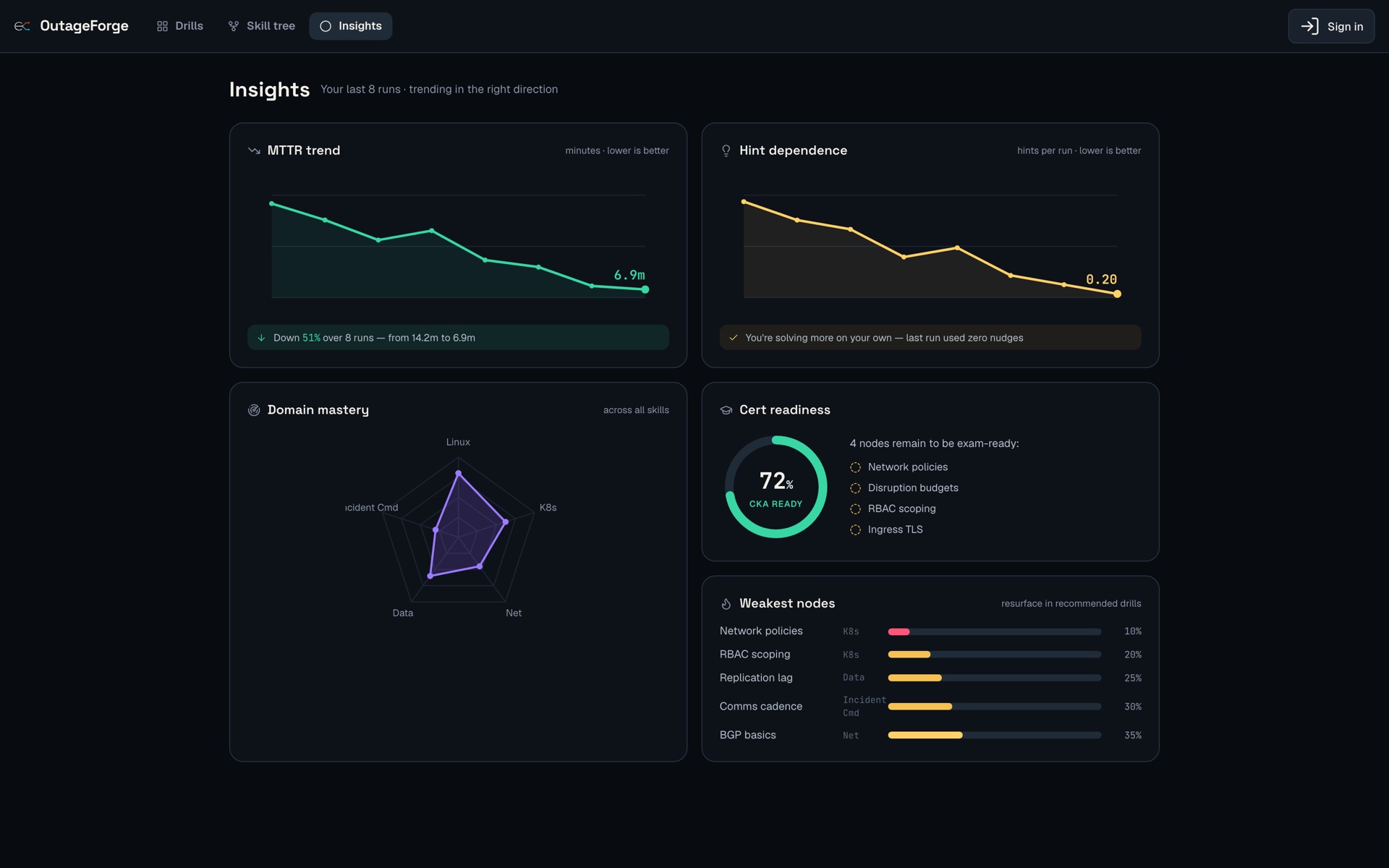Click the final hint data point 0.20
The width and height of the screenshot is (1389, 868).
click(1117, 294)
